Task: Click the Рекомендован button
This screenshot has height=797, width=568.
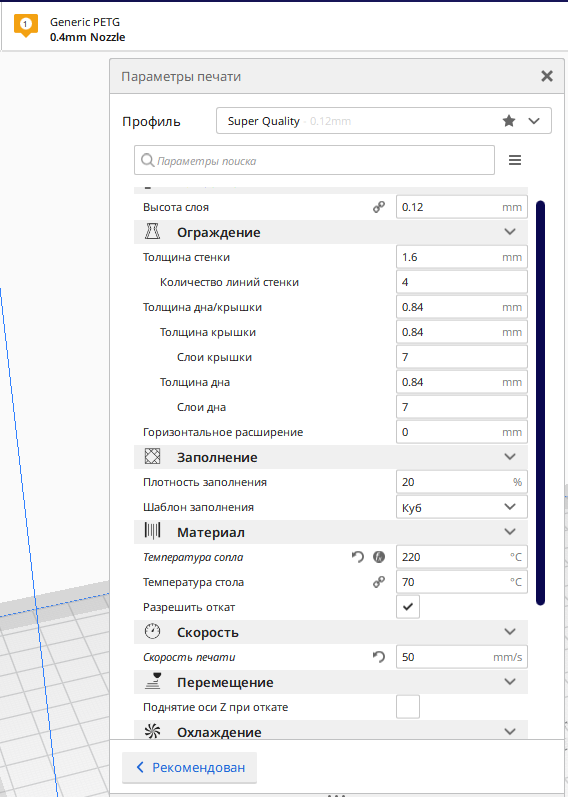Action: [190, 767]
